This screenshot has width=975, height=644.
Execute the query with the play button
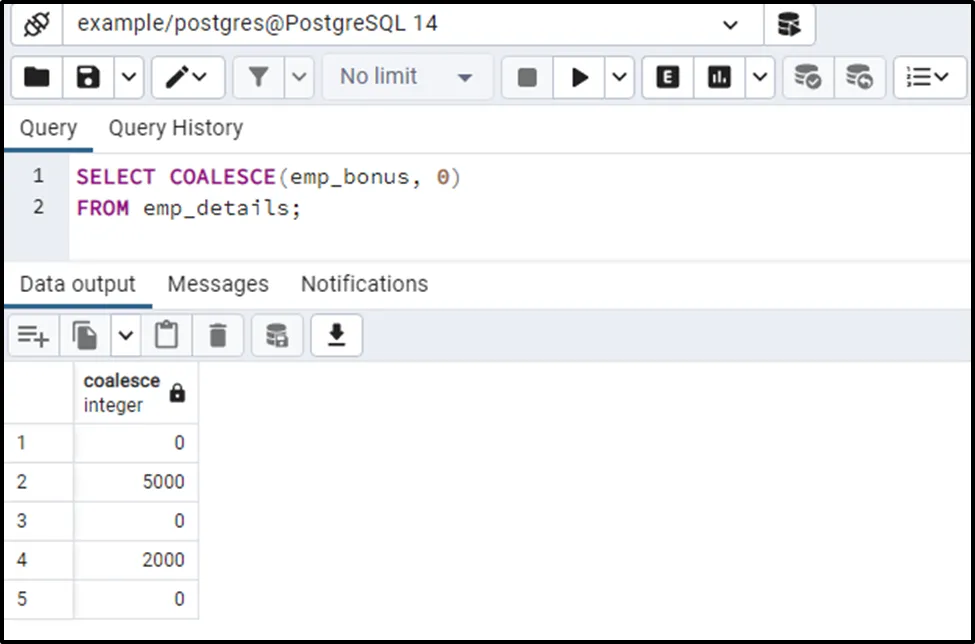click(x=579, y=77)
